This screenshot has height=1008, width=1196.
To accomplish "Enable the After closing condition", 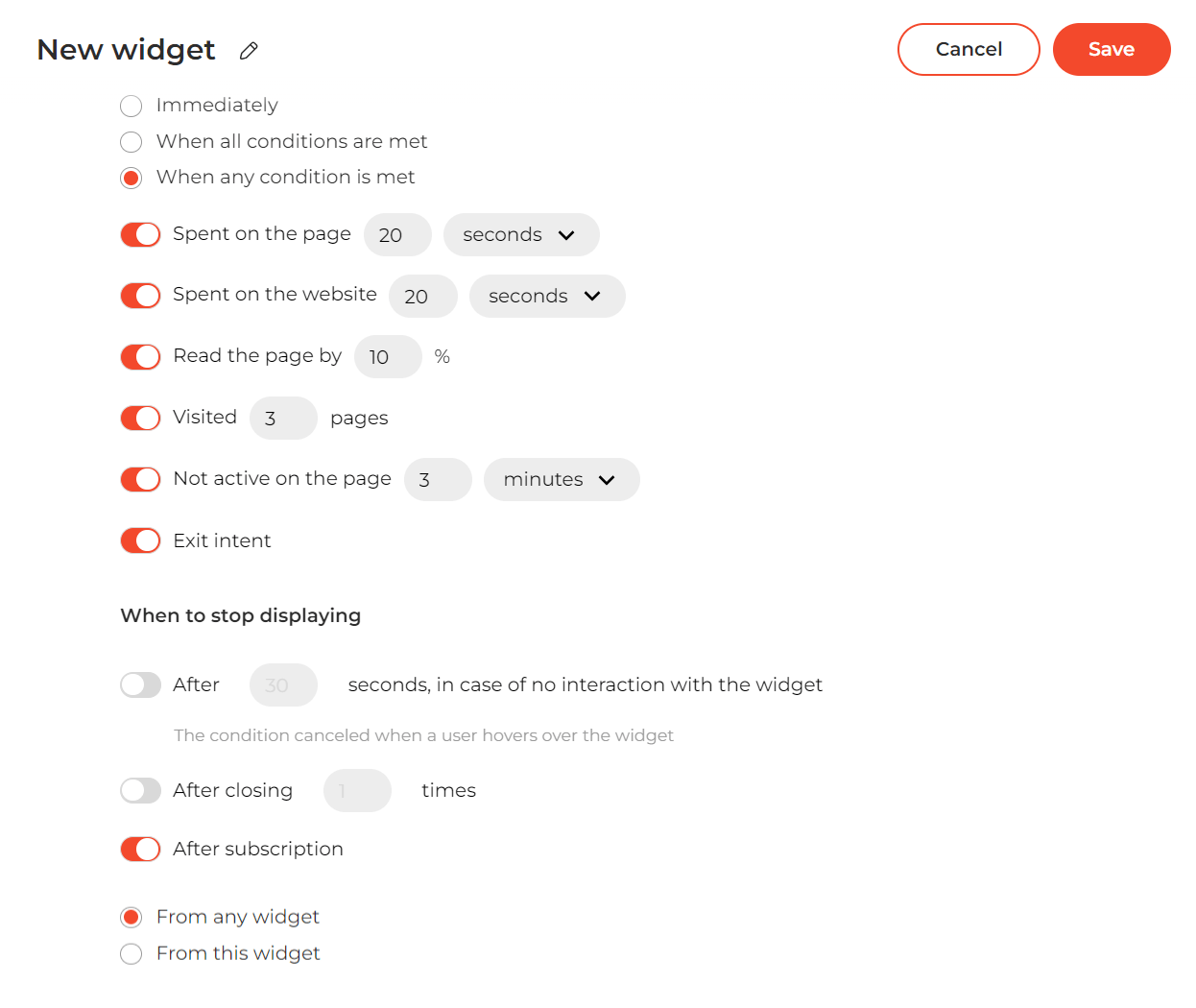I will point(140,790).
